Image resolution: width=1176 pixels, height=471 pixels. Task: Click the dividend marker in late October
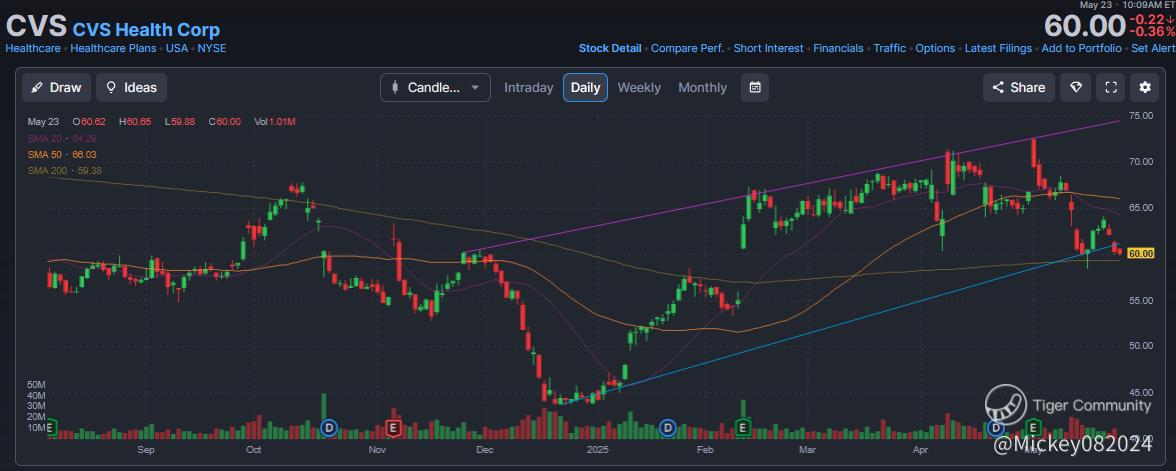point(328,428)
